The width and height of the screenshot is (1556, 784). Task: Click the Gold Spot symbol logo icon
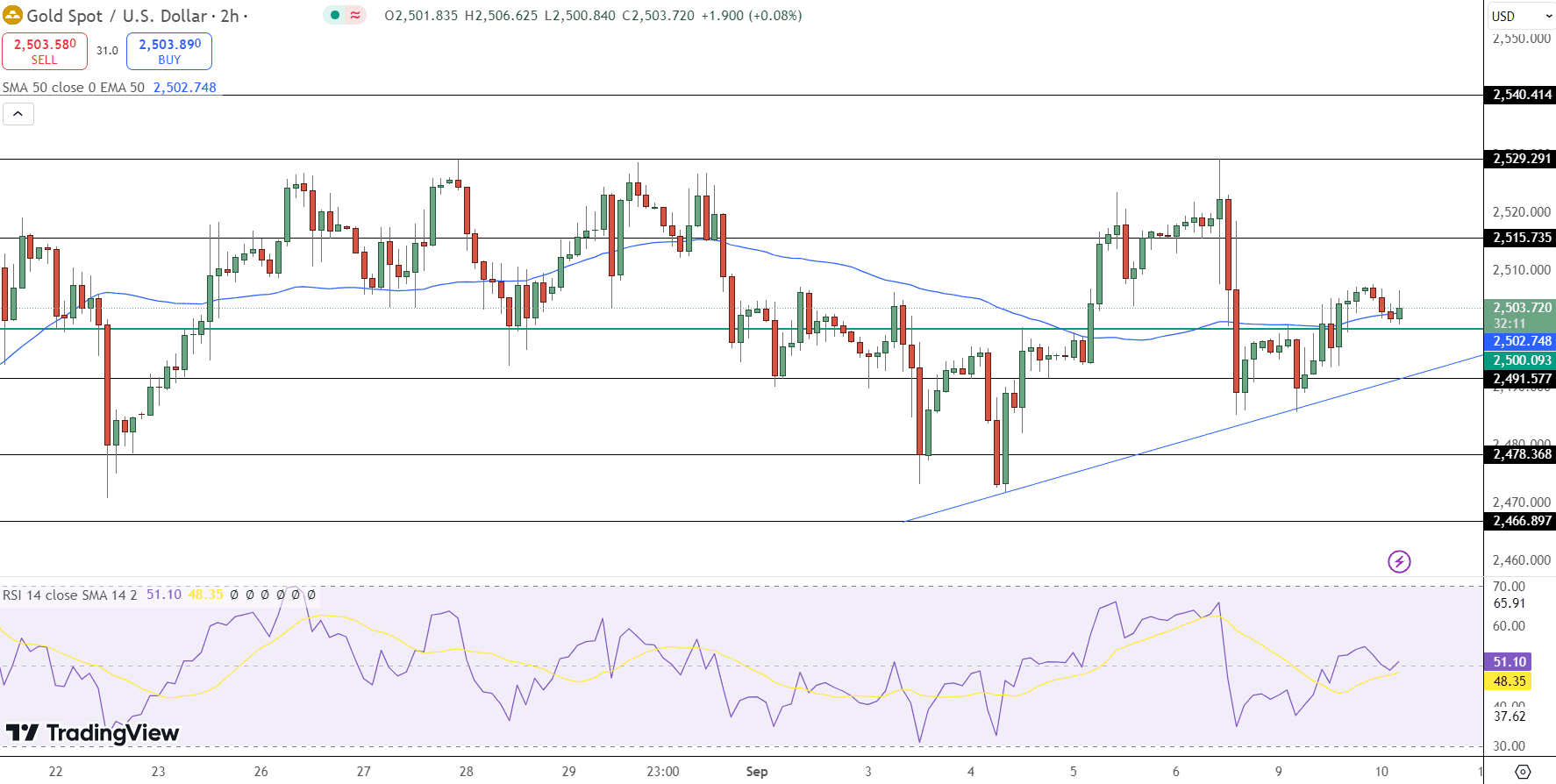tap(12, 15)
